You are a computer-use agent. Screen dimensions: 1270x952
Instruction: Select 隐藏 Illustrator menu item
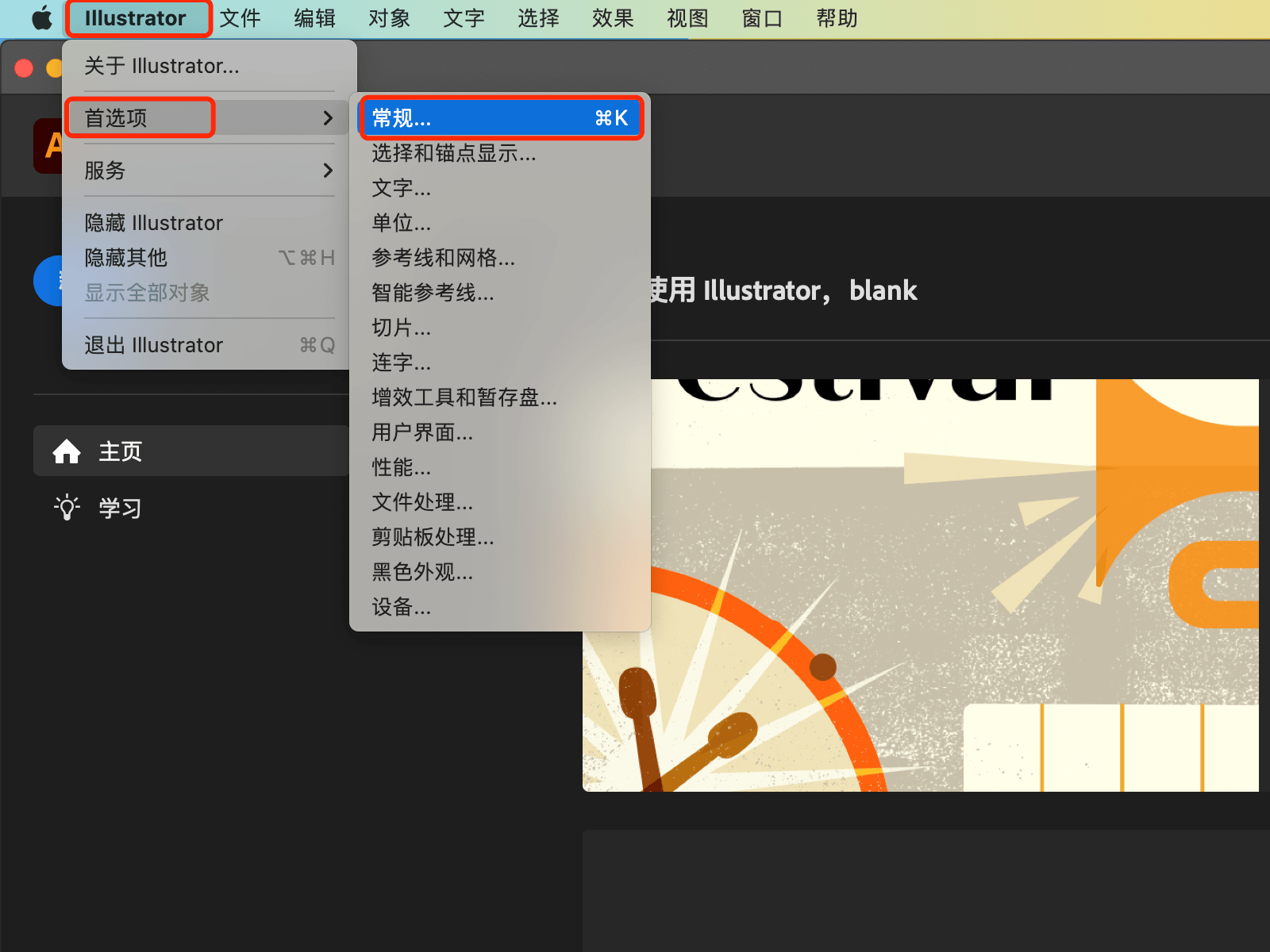(x=154, y=223)
